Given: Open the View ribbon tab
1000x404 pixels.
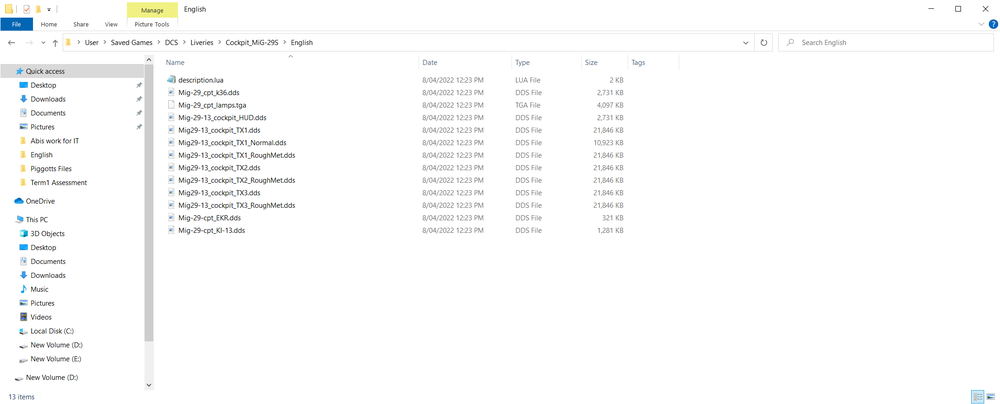Looking at the screenshot, I should (111, 24).
